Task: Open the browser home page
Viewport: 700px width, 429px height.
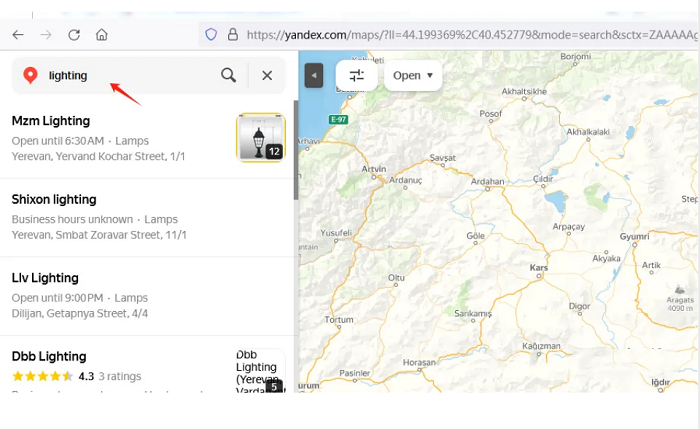Action: point(102,35)
